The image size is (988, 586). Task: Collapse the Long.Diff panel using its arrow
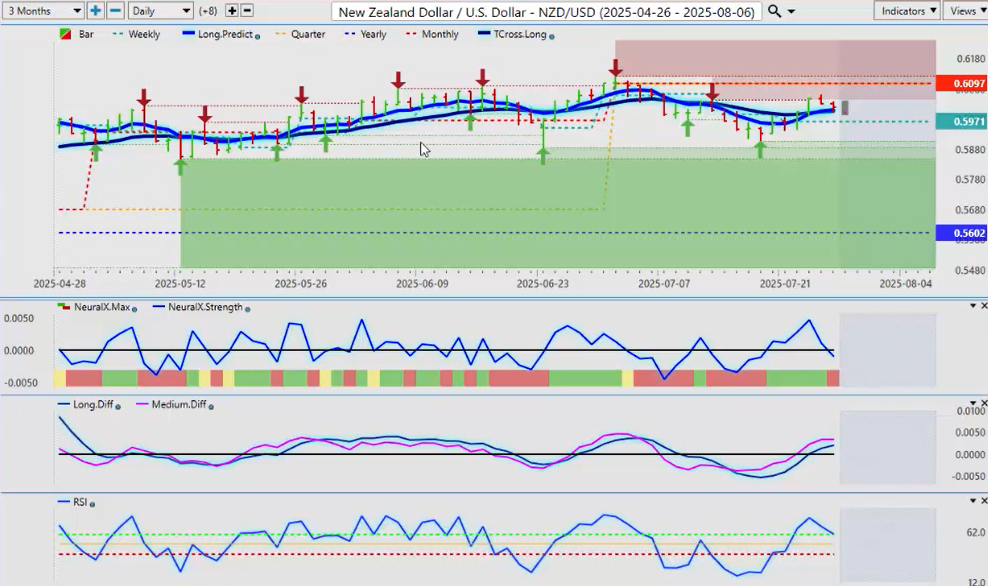pos(972,403)
